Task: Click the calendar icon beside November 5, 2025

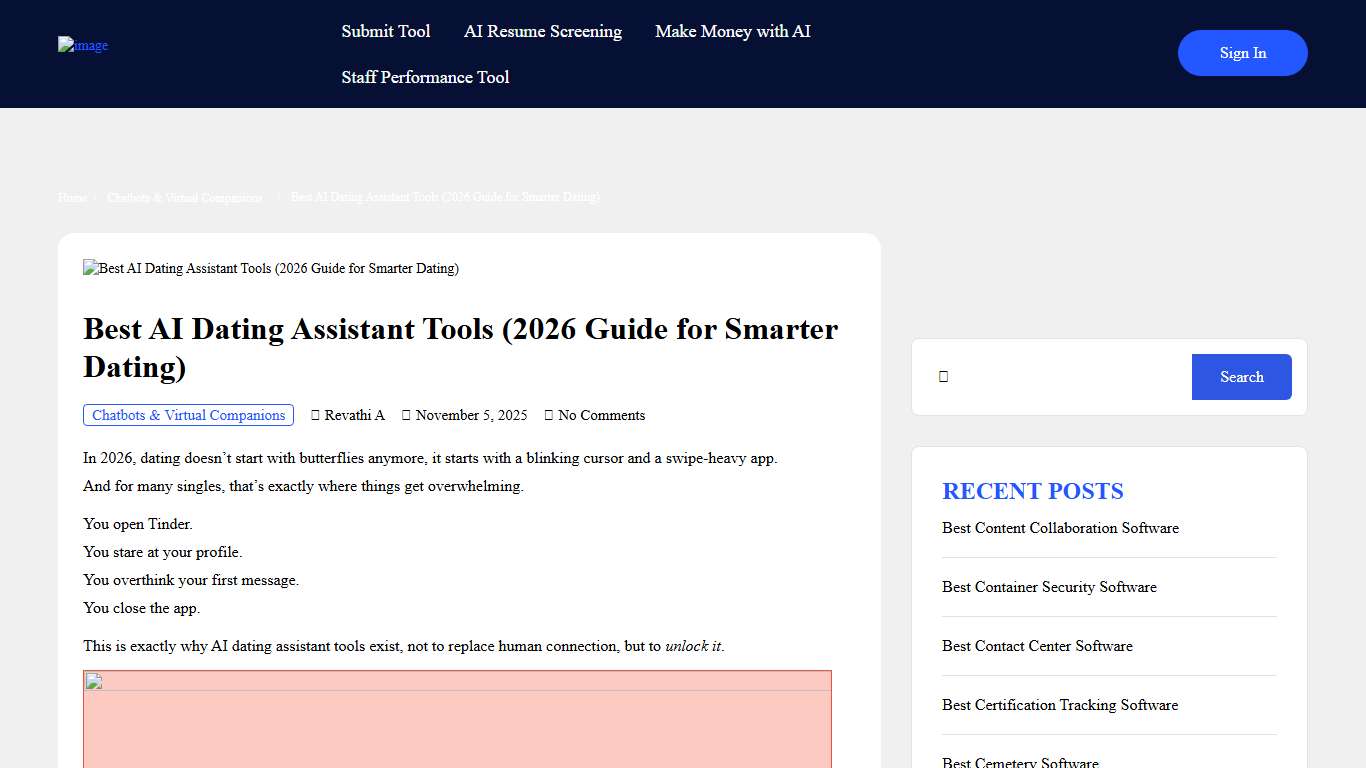Action: pos(406,414)
